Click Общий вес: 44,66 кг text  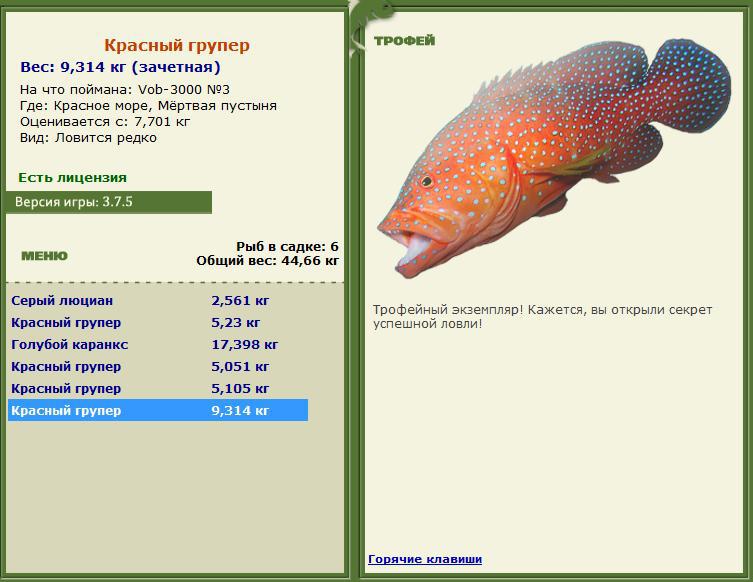pos(267,261)
